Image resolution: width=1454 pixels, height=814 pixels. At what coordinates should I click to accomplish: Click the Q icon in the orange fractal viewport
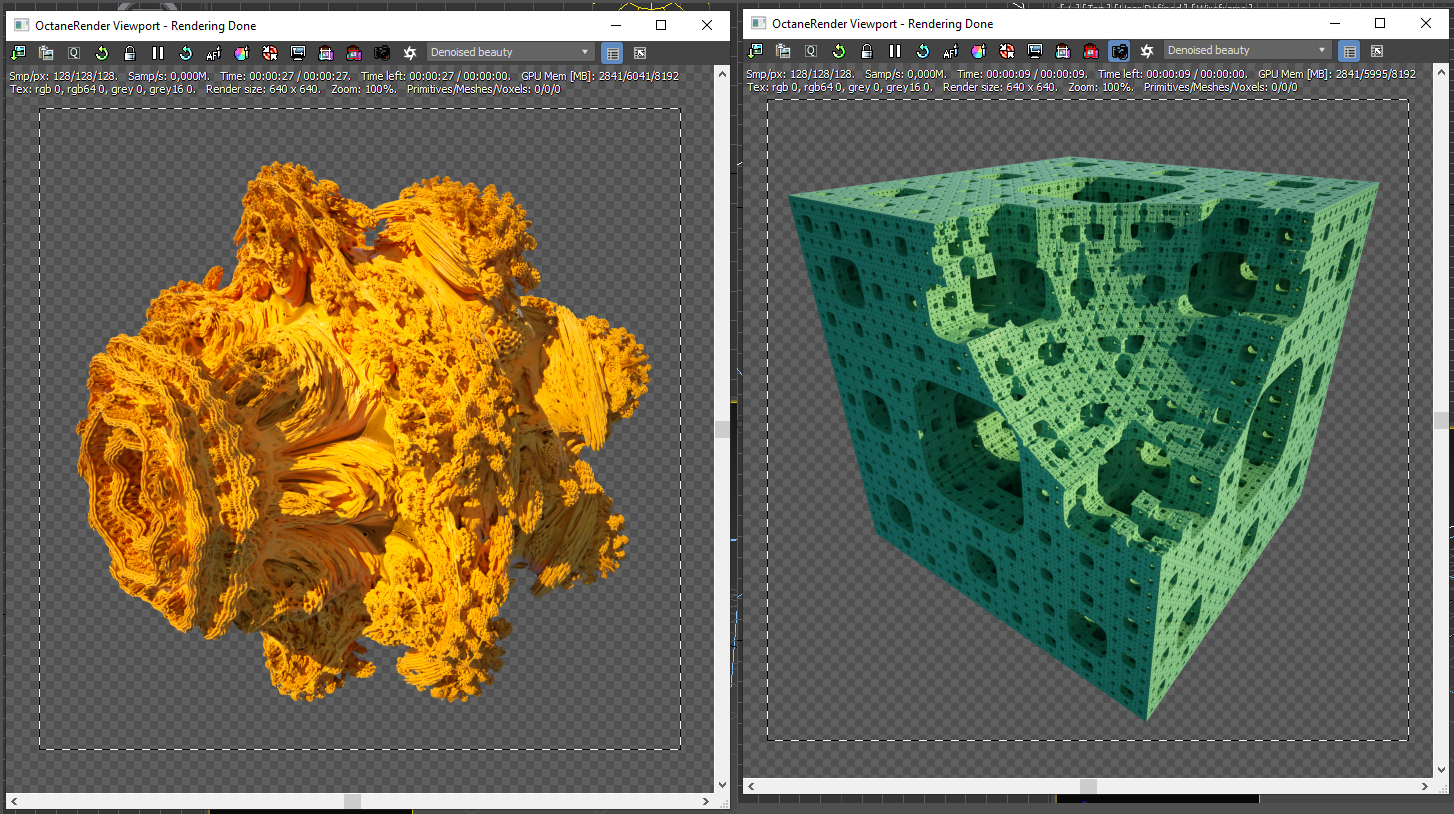(74, 52)
